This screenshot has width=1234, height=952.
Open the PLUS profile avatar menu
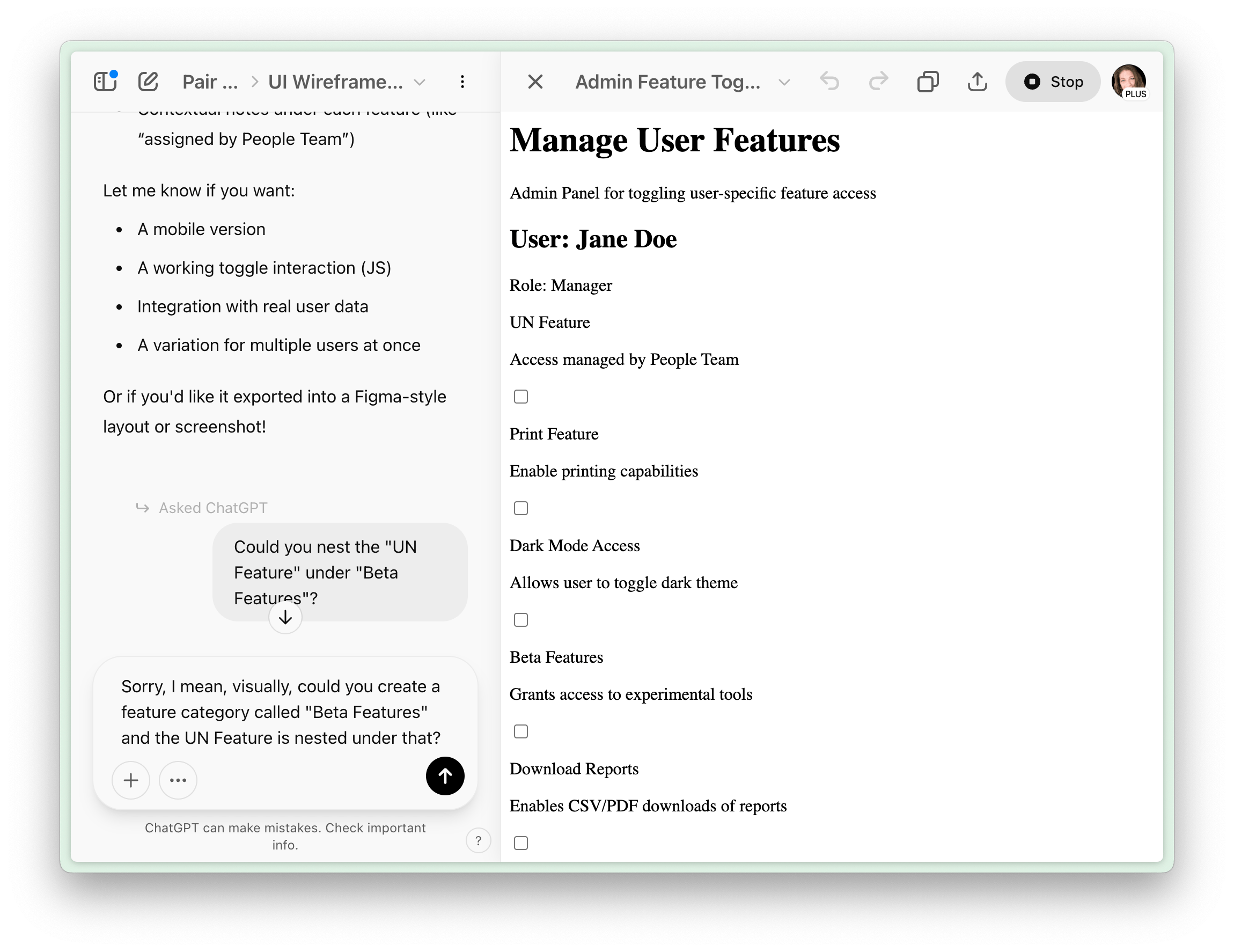coord(1129,82)
